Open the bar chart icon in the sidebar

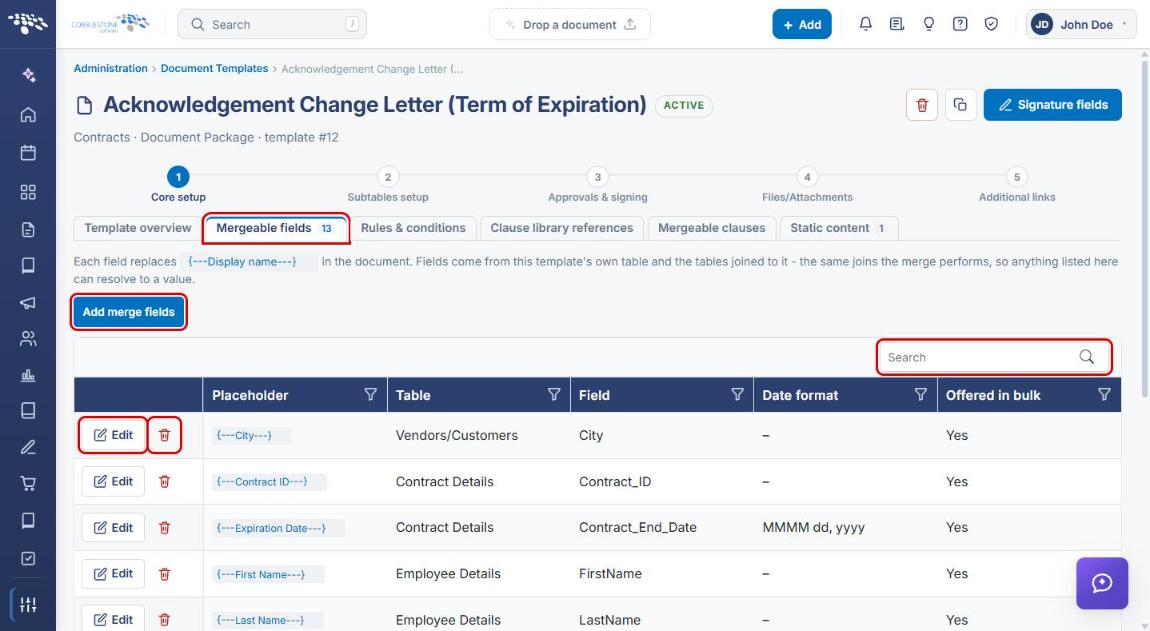click(28, 375)
